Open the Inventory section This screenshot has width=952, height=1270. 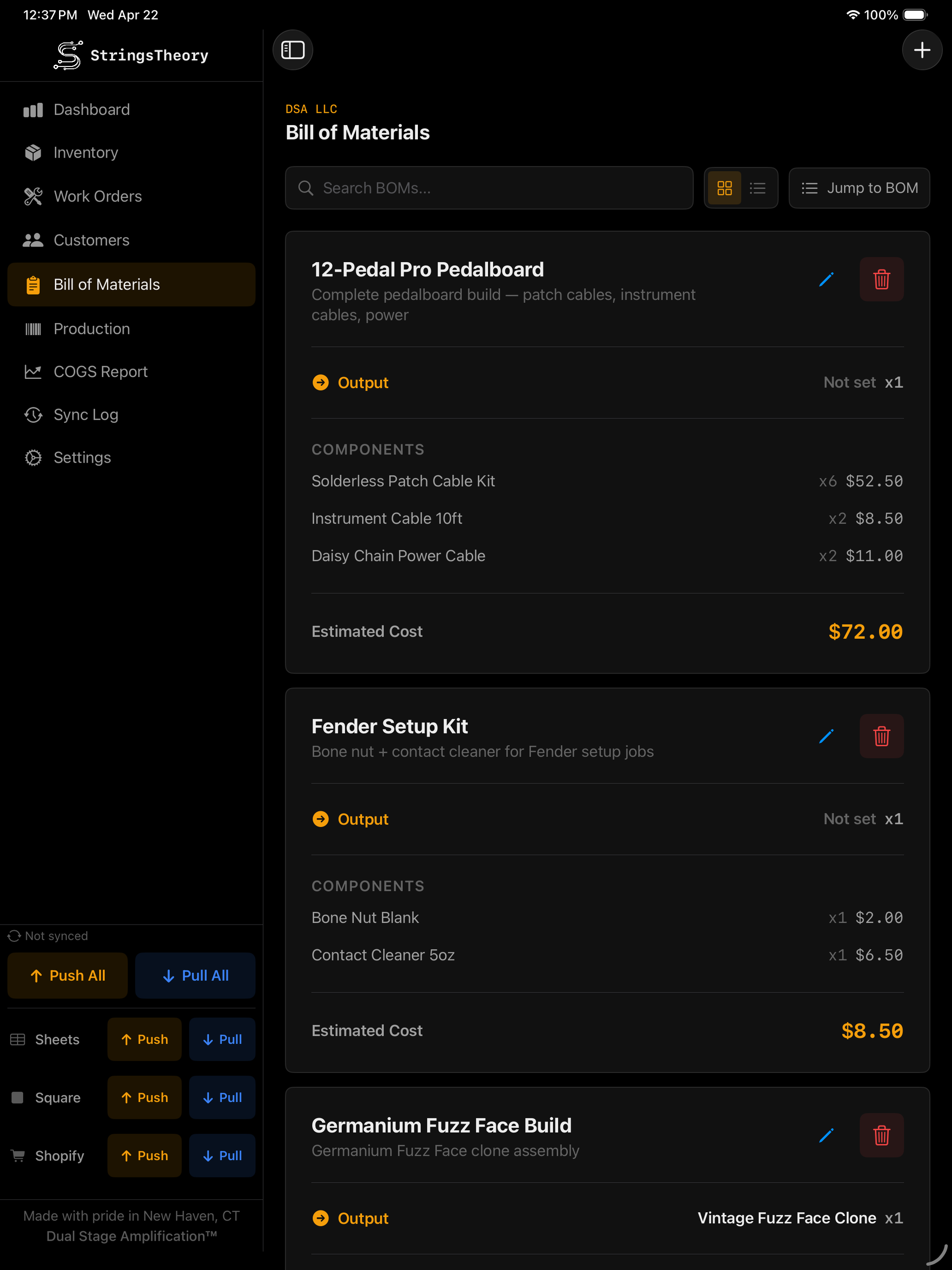pyautogui.click(x=86, y=153)
